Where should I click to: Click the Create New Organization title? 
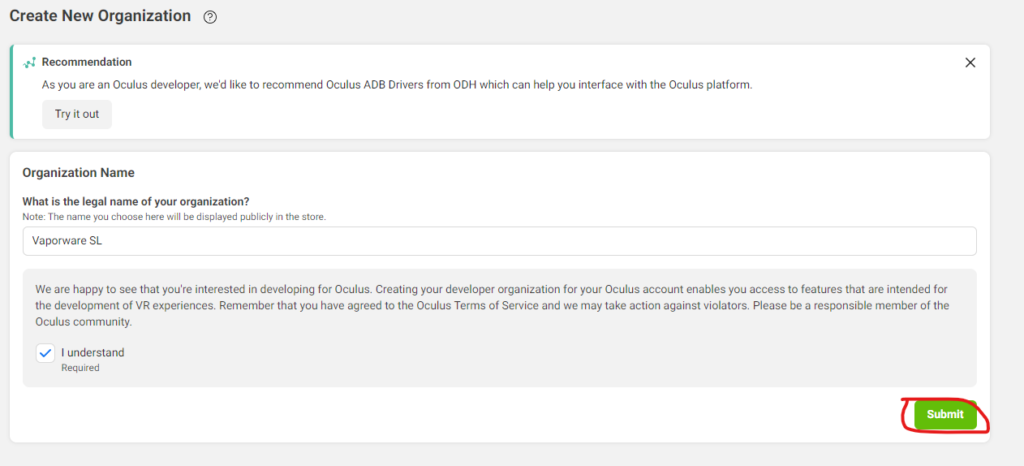pos(100,16)
